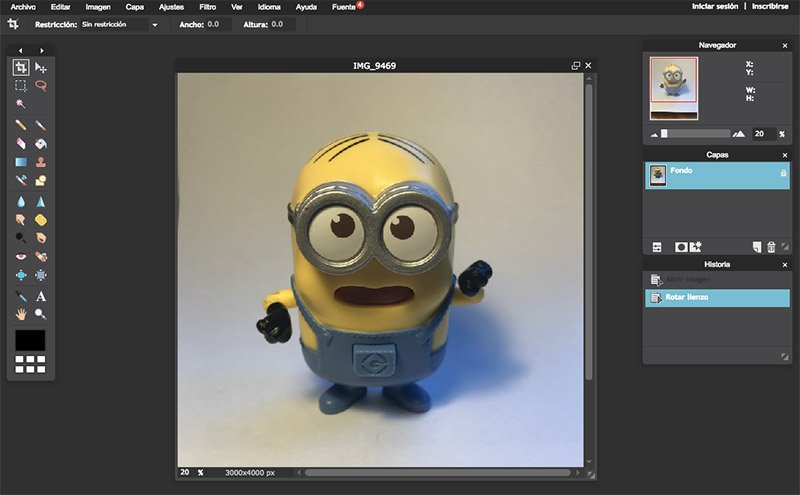
Task: Create a new layer in Capas
Action: point(757,248)
